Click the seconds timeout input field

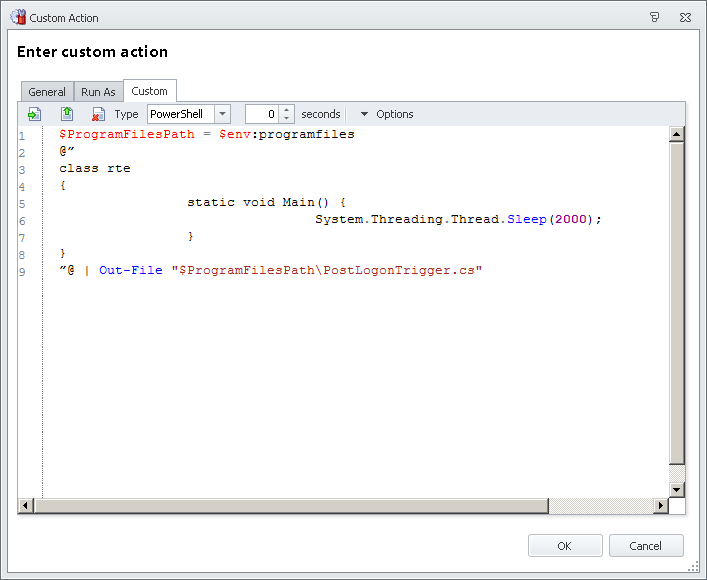(x=262, y=114)
